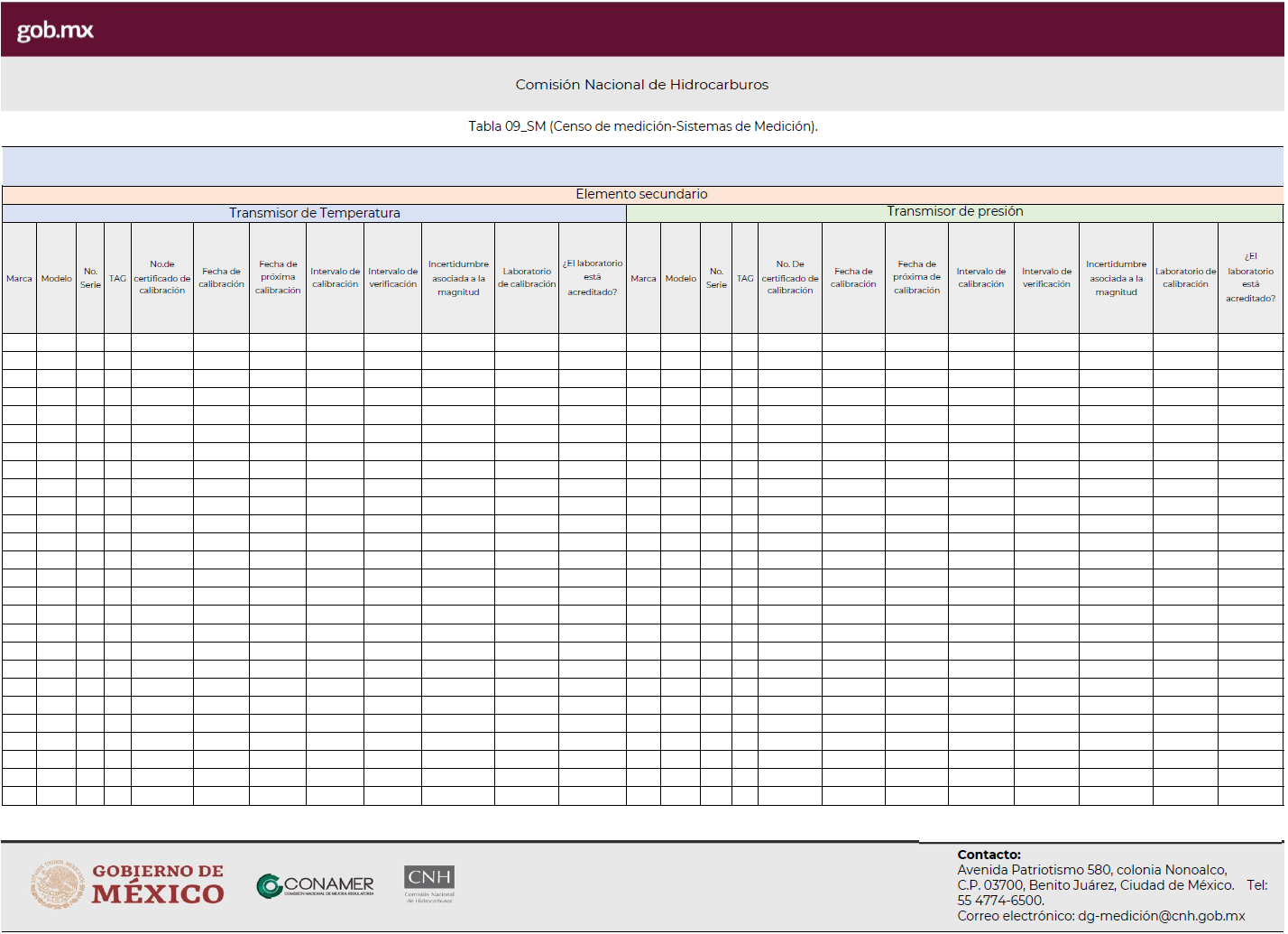Select the Transmisor de Temperatura section header

314,213
